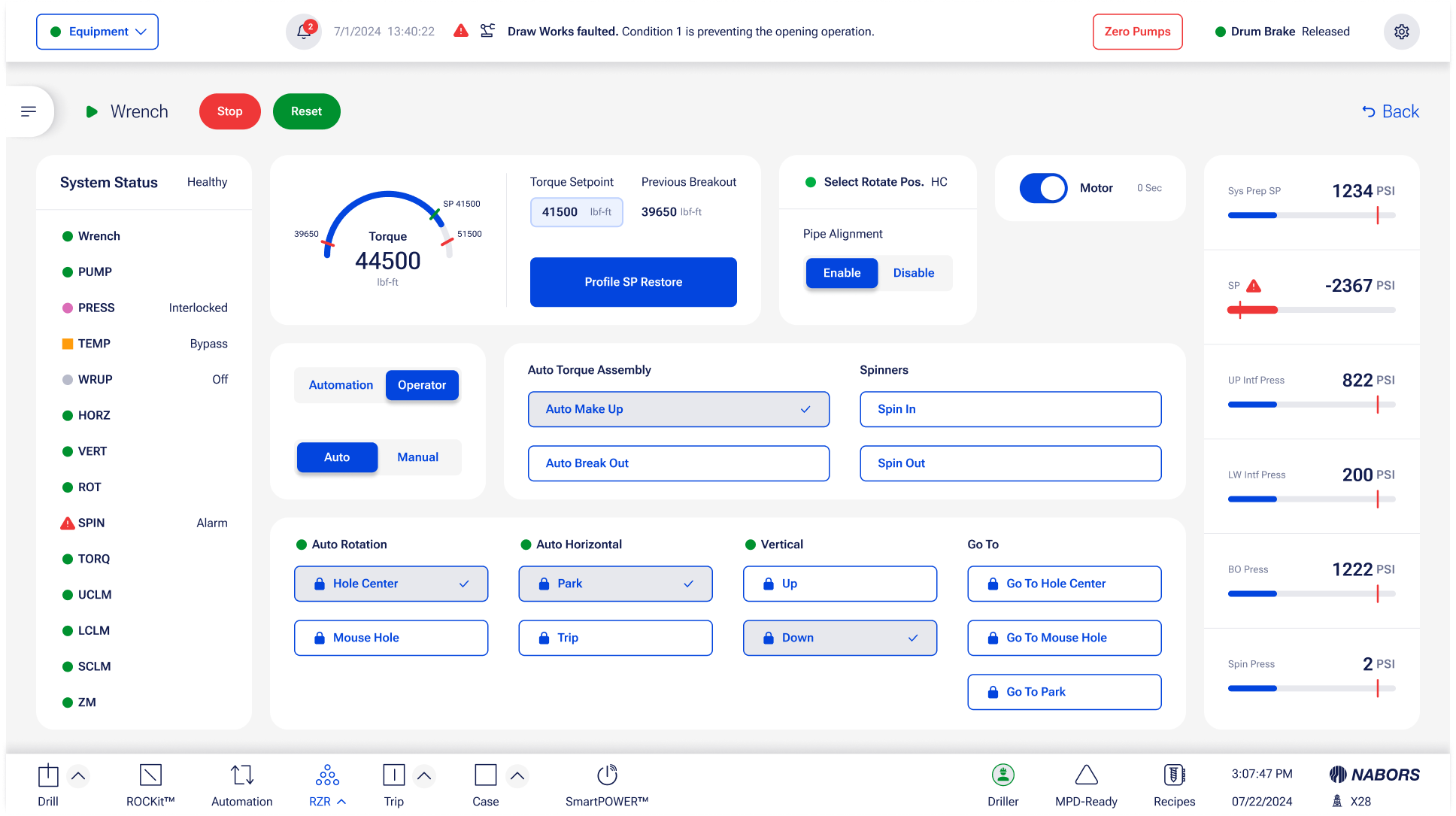Click the Spin Press slider bar

tap(1312, 689)
